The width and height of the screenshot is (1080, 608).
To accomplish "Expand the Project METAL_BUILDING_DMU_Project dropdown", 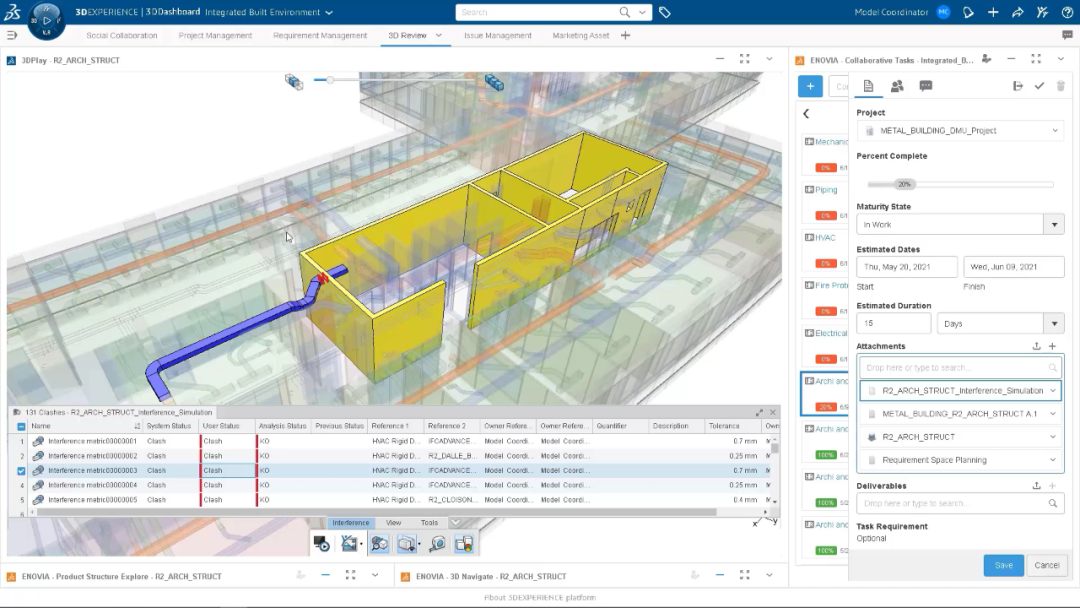I will (x=1055, y=131).
